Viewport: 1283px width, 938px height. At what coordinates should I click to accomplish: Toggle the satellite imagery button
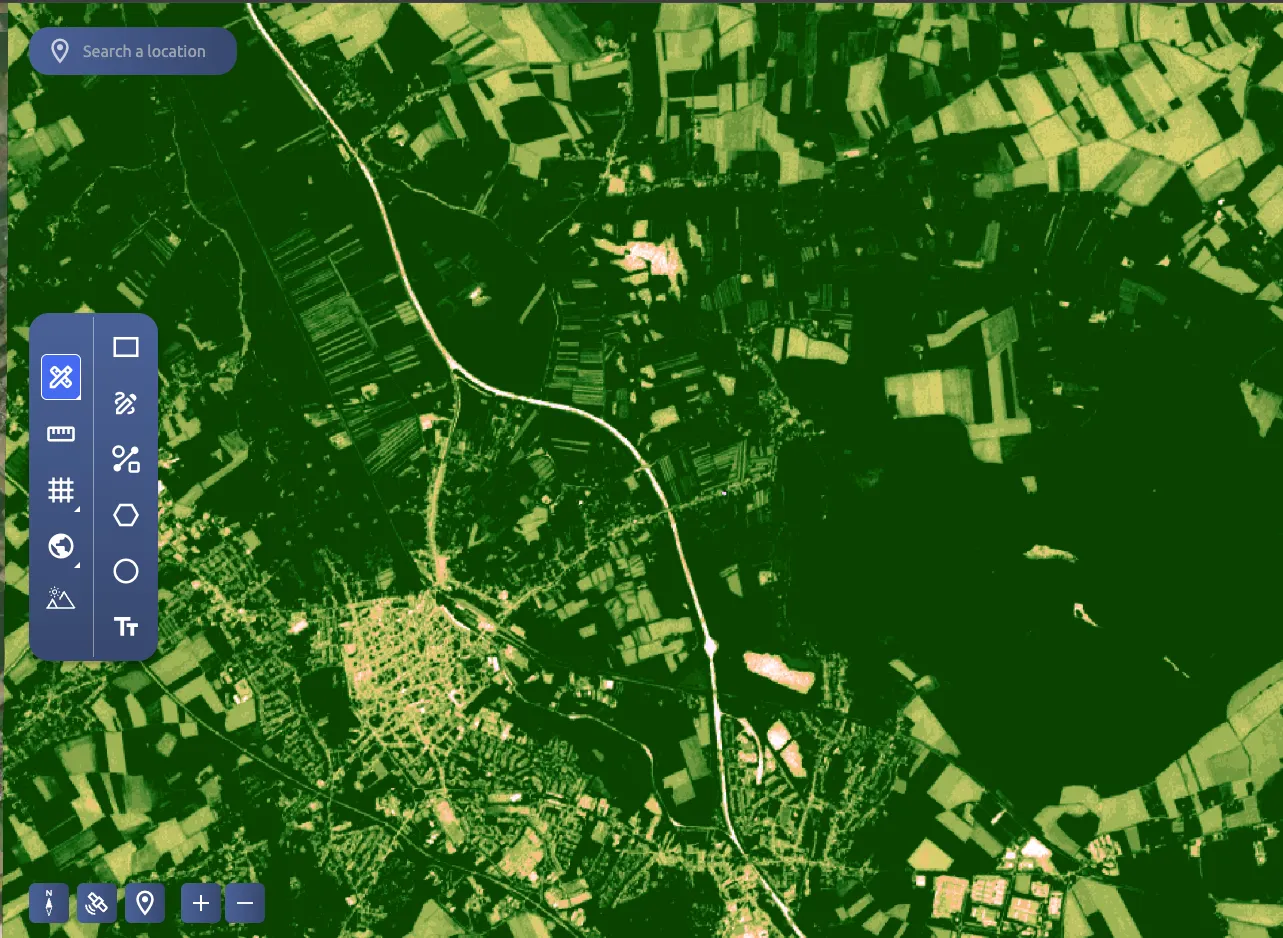(x=97, y=903)
